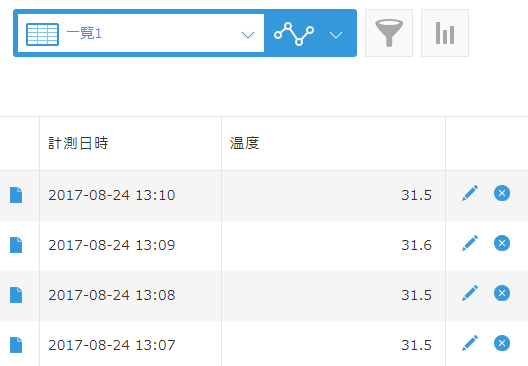Edit the 13:09 record with pencil icon
This screenshot has width=528, height=366.
pyautogui.click(x=470, y=243)
